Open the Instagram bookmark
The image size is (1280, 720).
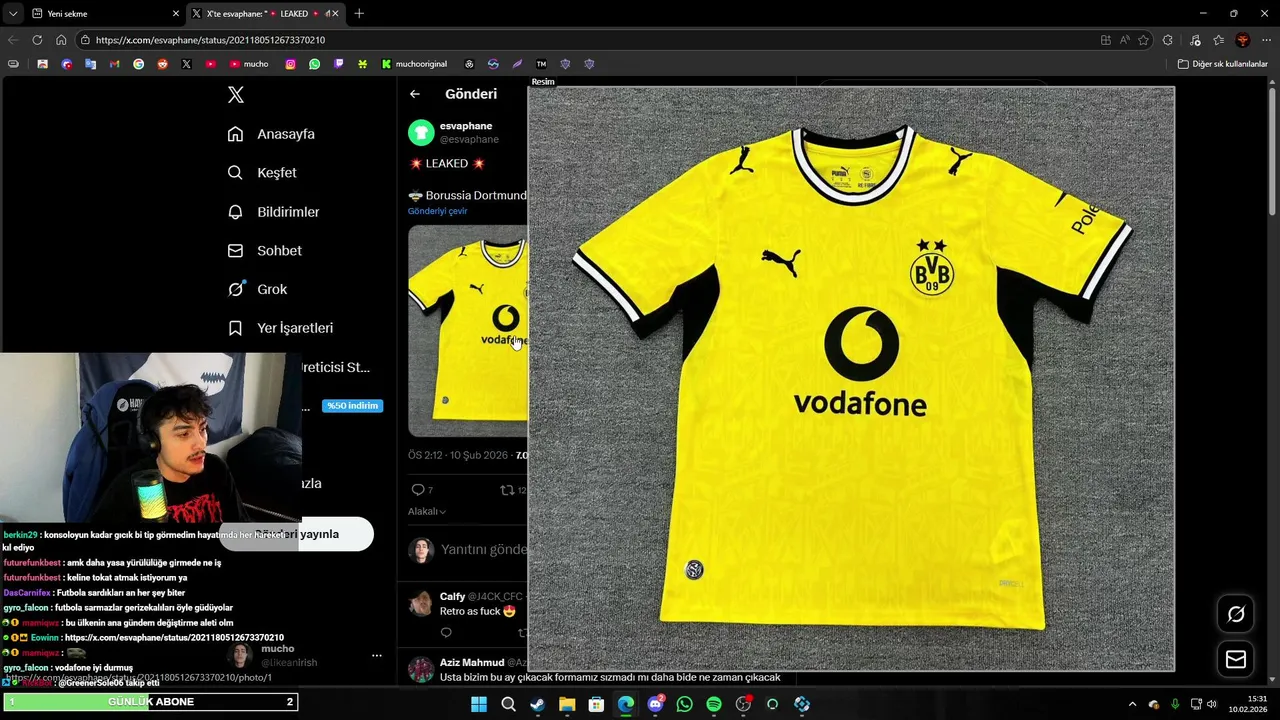pos(291,64)
